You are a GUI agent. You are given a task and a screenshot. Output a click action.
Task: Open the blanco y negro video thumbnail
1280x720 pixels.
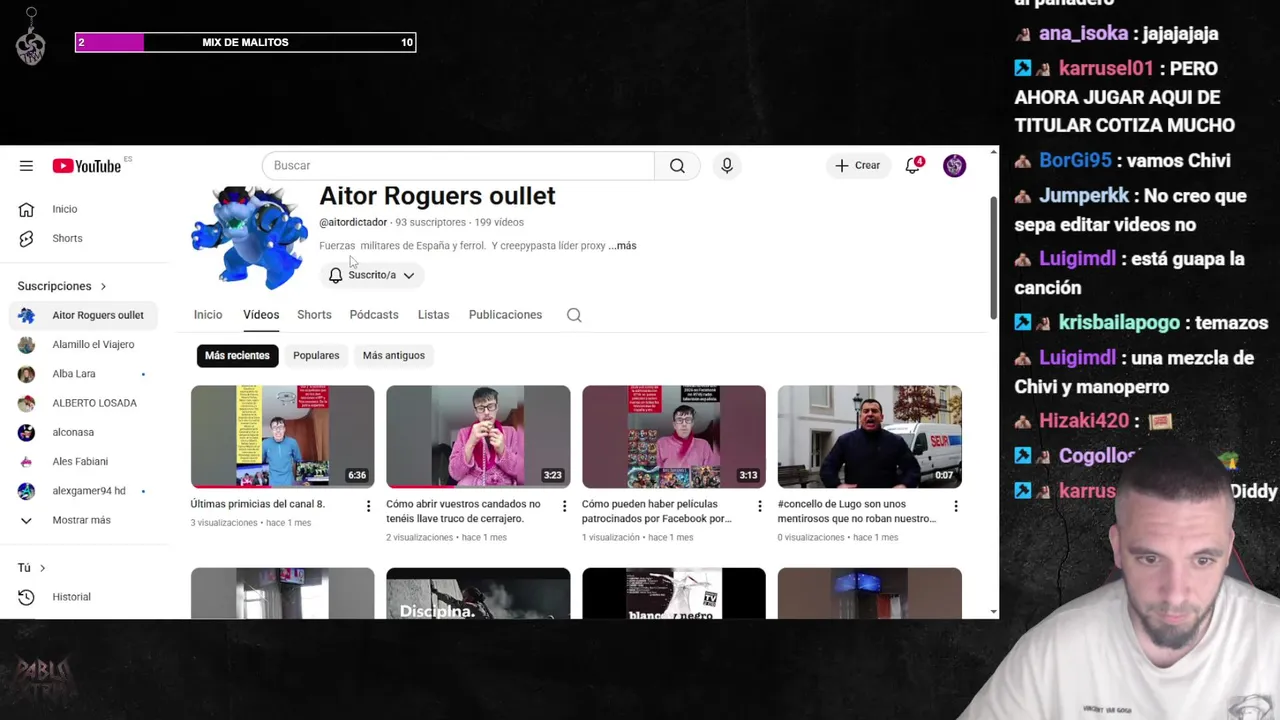674,593
